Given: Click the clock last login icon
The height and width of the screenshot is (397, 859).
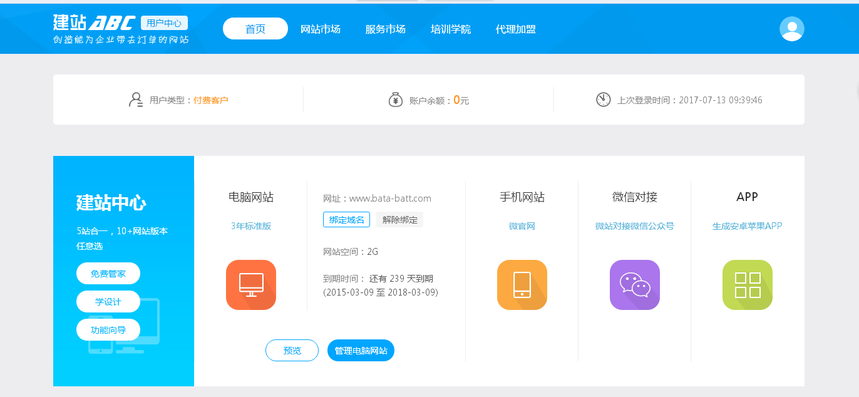Looking at the screenshot, I should pyautogui.click(x=603, y=100).
